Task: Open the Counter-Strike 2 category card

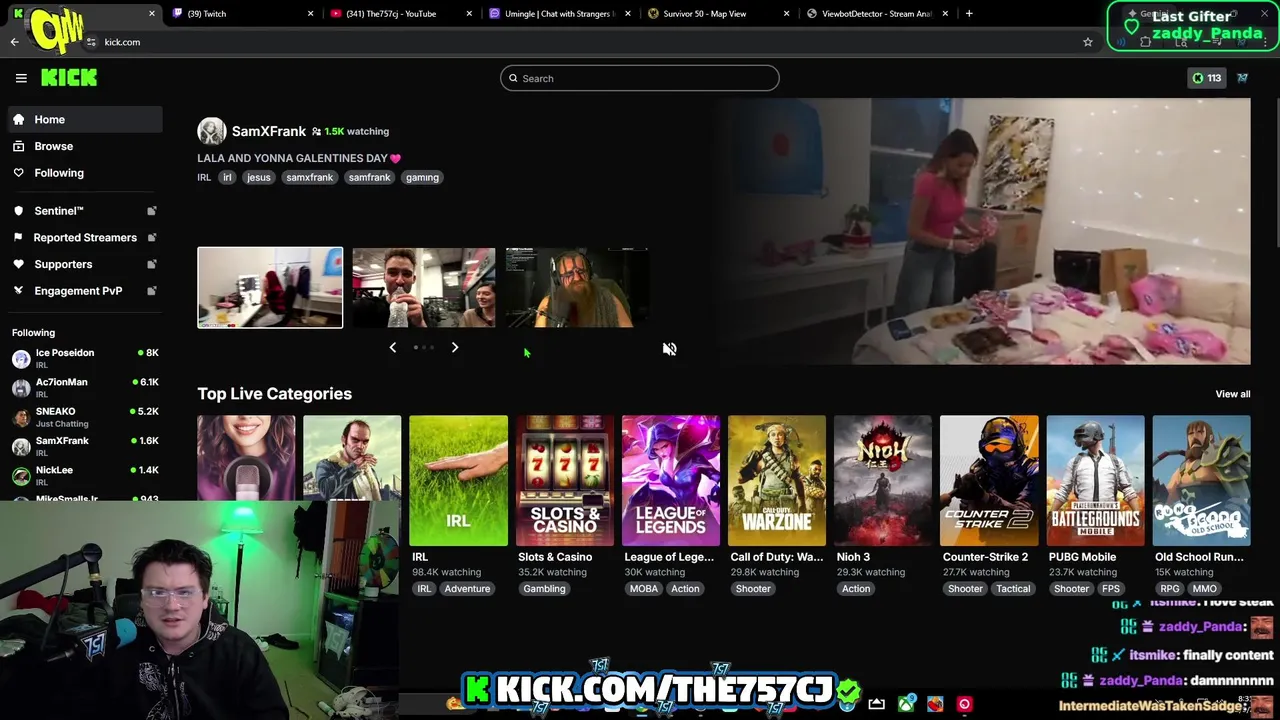Action: (989, 481)
